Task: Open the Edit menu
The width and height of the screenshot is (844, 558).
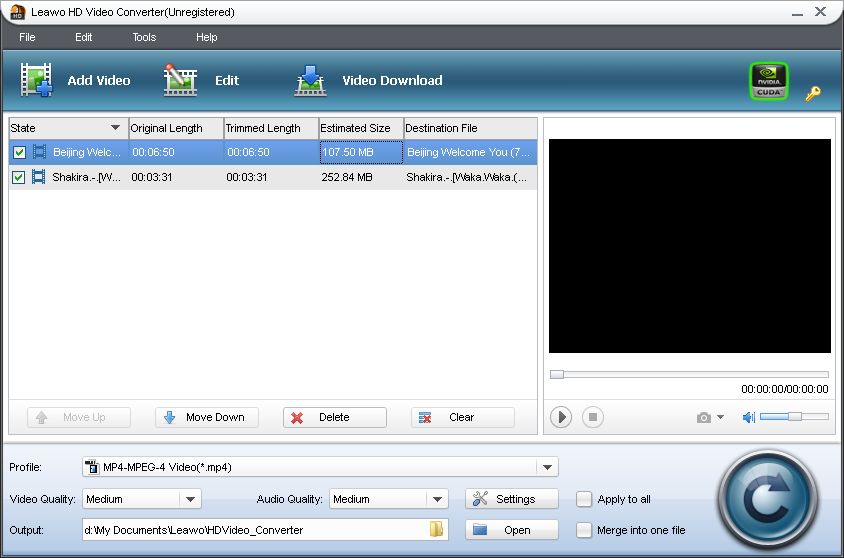Action: [83, 37]
